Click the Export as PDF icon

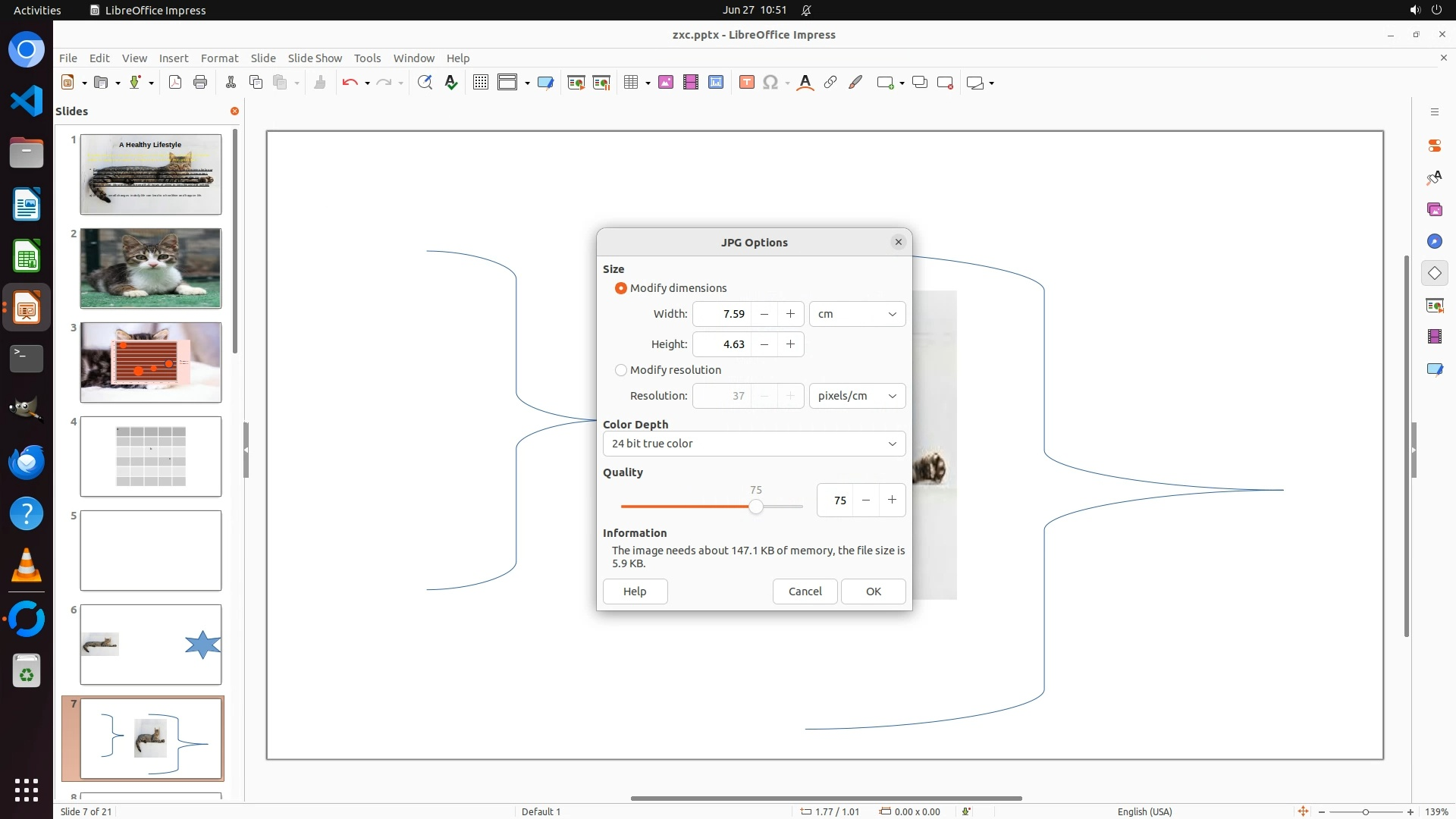pyautogui.click(x=175, y=83)
